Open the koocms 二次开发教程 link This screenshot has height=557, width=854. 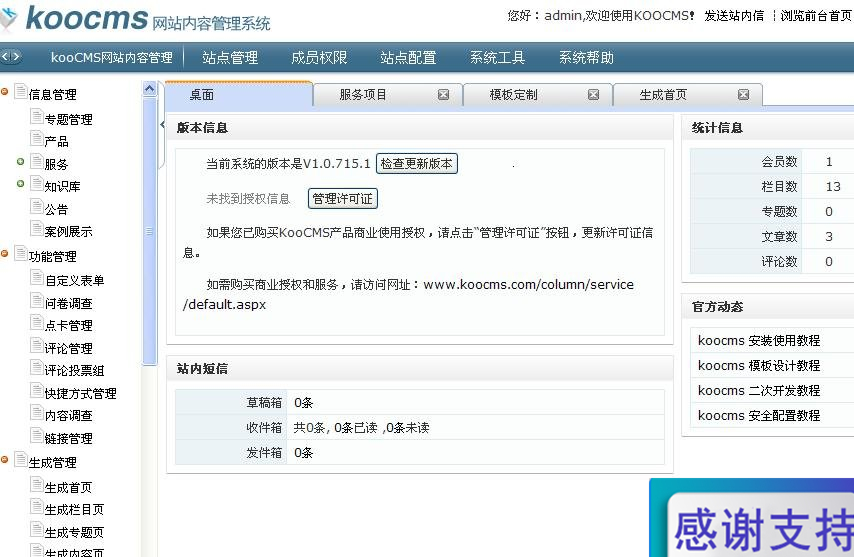759,390
